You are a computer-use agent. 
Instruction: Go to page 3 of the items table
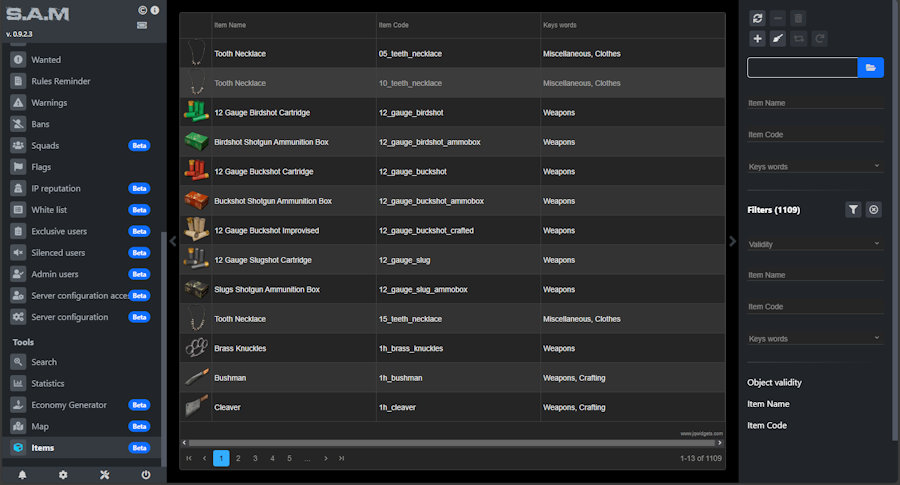(x=255, y=458)
